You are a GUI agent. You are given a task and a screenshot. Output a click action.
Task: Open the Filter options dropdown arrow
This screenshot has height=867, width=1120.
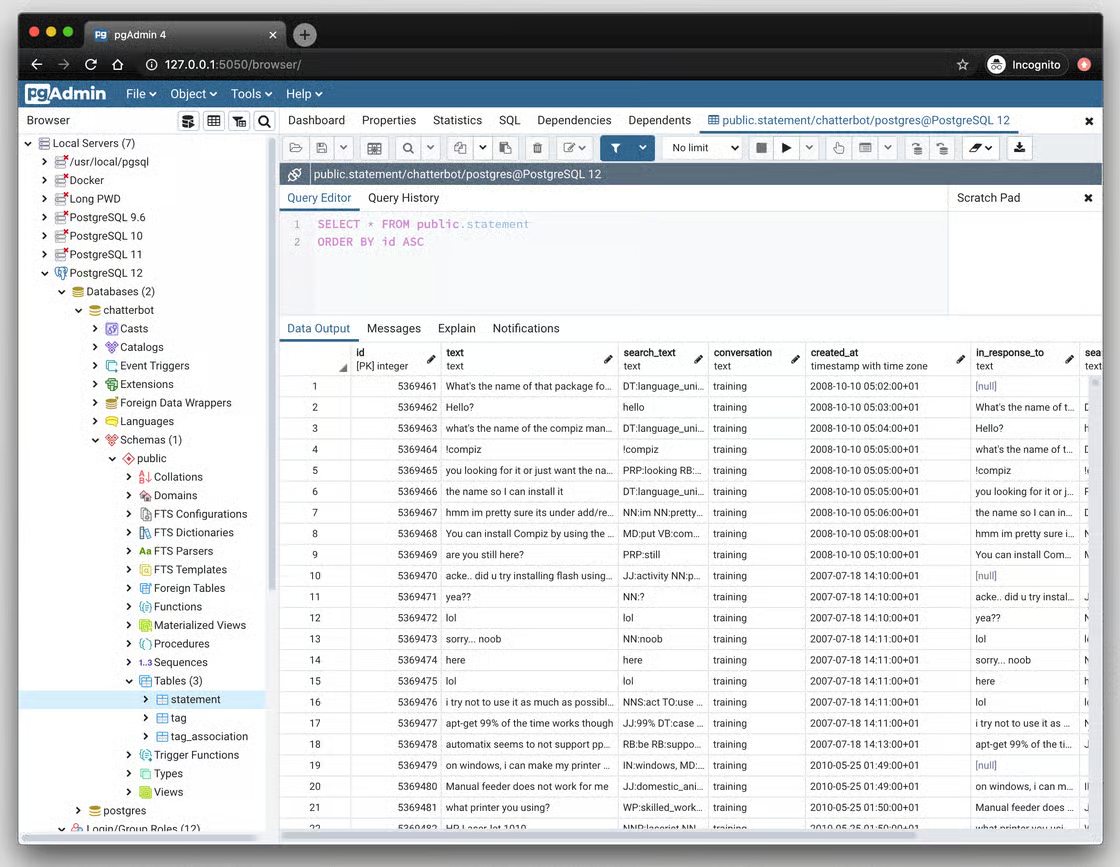click(x=643, y=148)
